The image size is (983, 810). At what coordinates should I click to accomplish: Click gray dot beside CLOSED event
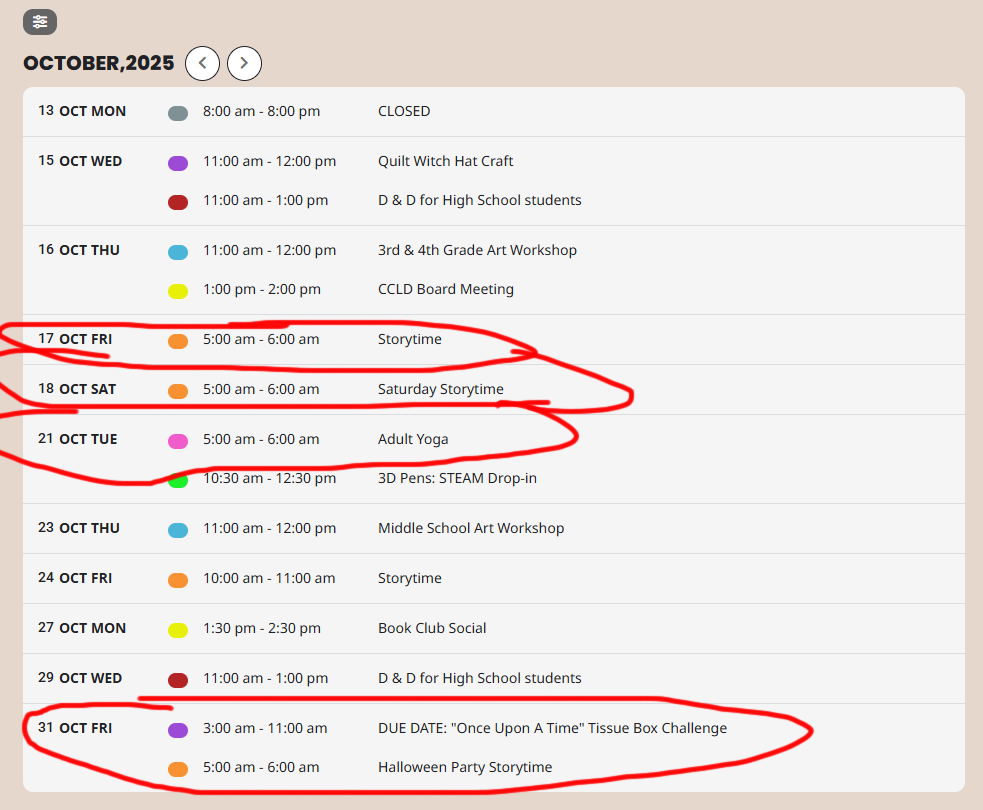click(178, 113)
